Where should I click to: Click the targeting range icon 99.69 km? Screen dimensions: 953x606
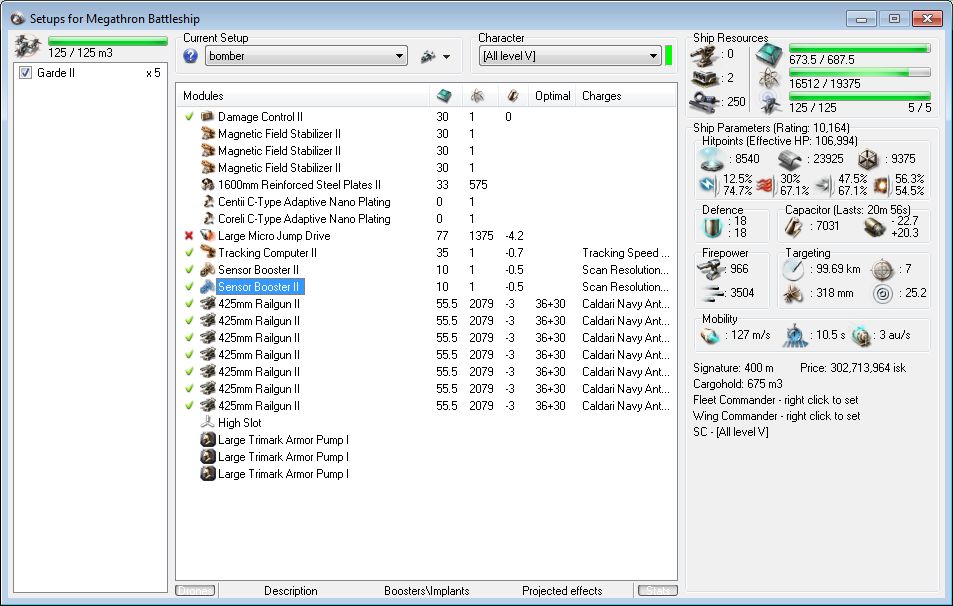793,269
